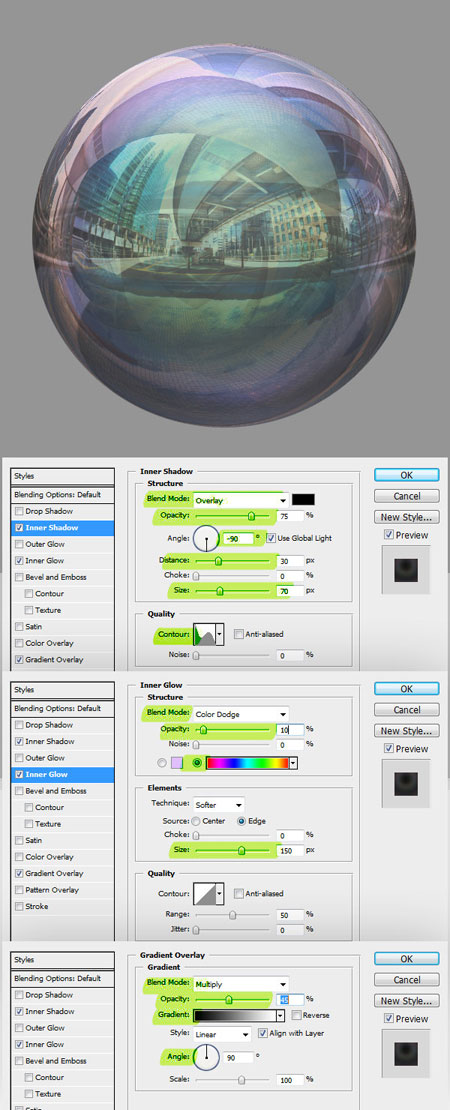
Task: Enable Satin checkbox in the Inner Shadow dialog
Action: click(19, 626)
